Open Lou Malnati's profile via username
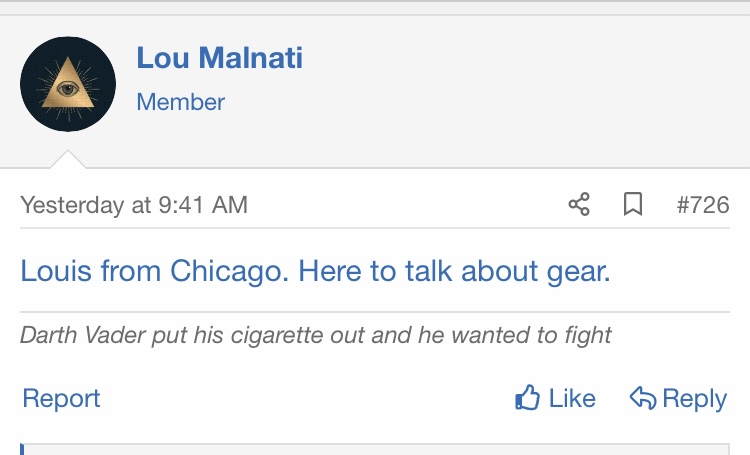 [219, 58]
